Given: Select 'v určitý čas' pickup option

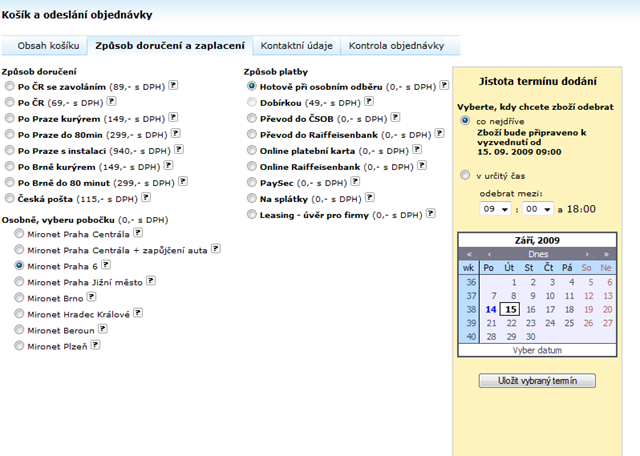Looking at the screenshot, I should (x=465, y=175).
